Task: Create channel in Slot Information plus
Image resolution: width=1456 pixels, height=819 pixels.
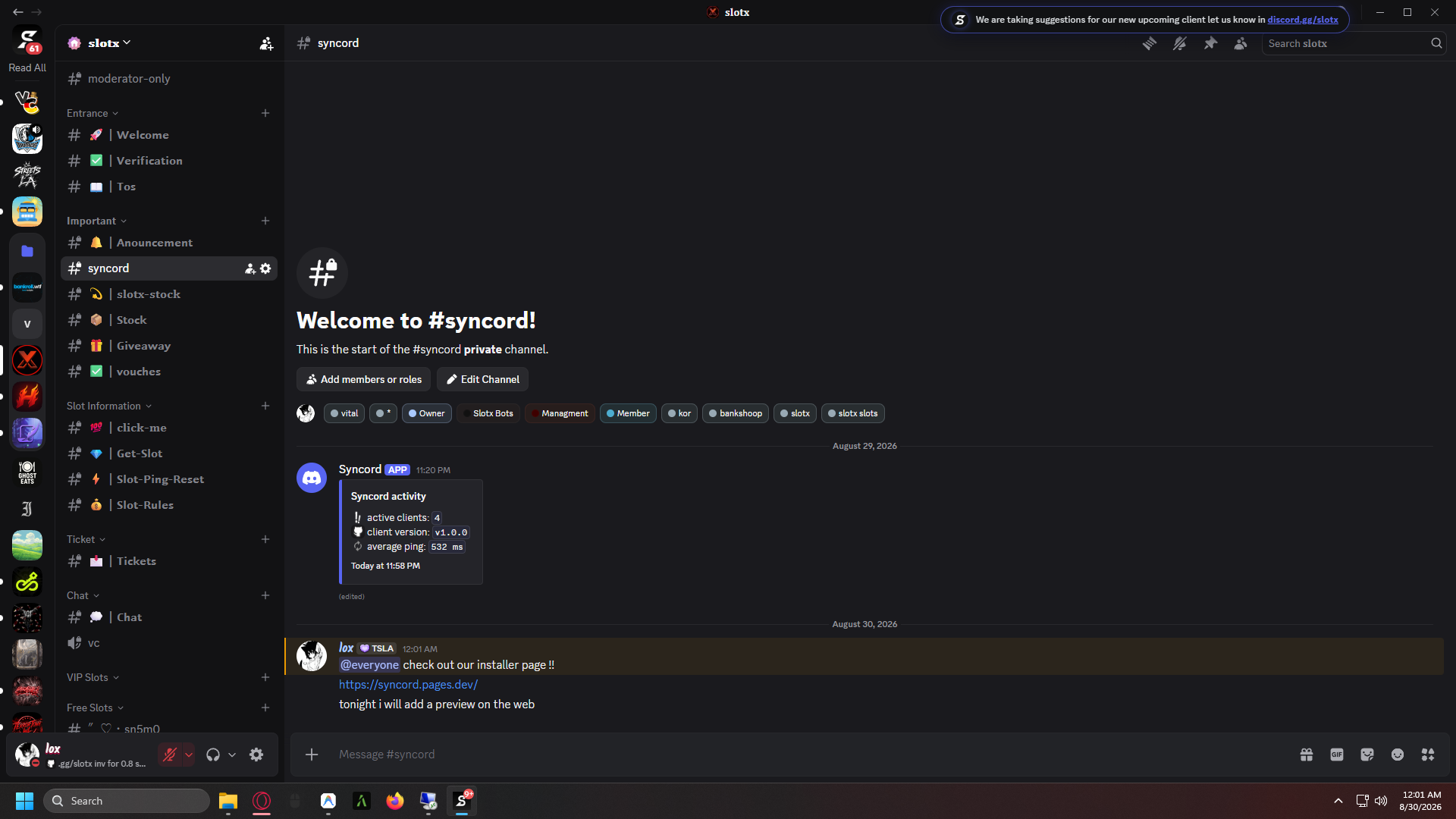Action: point(265,406)
